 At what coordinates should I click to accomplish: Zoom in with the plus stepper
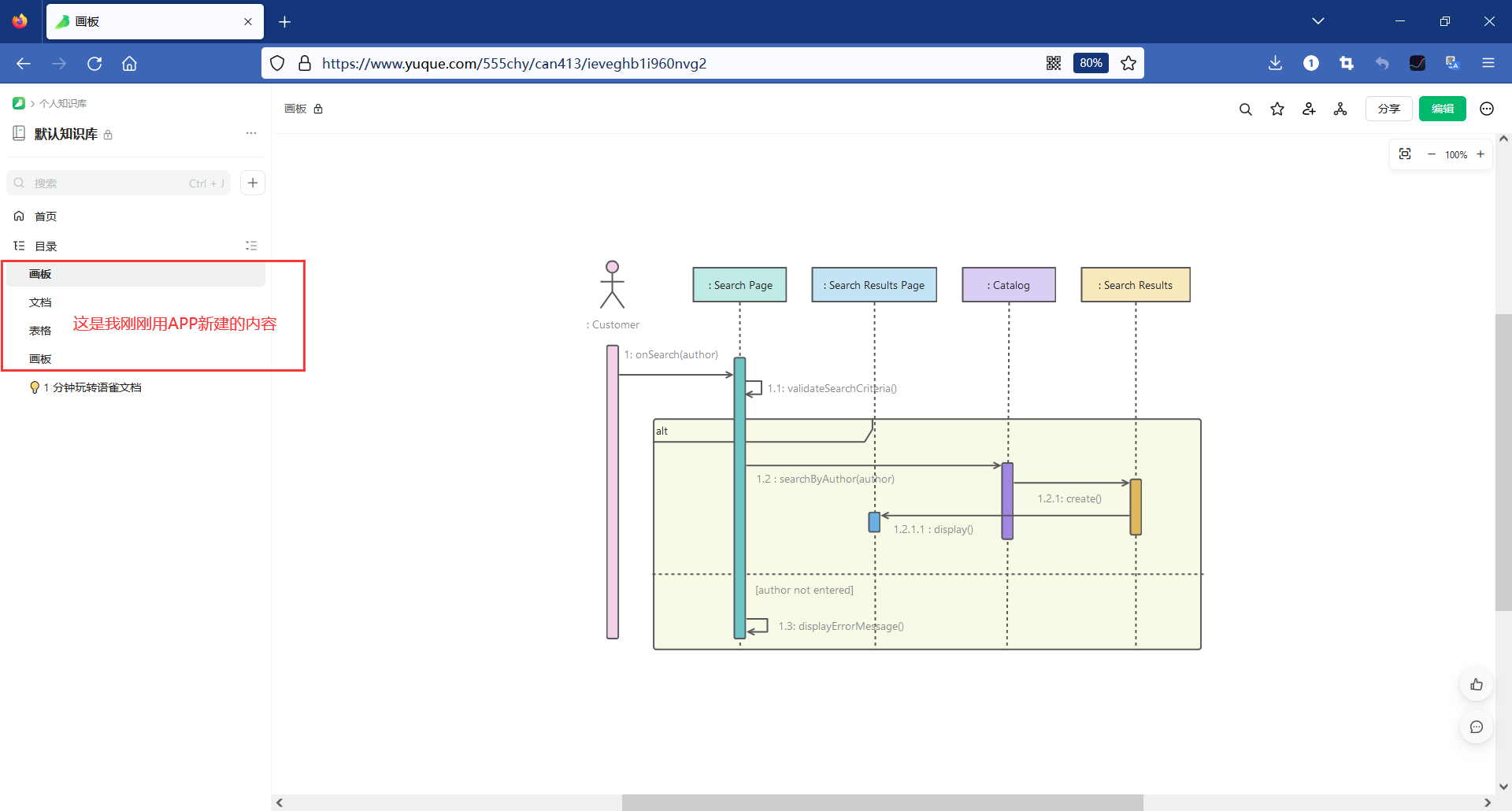tap(1480, 154)
